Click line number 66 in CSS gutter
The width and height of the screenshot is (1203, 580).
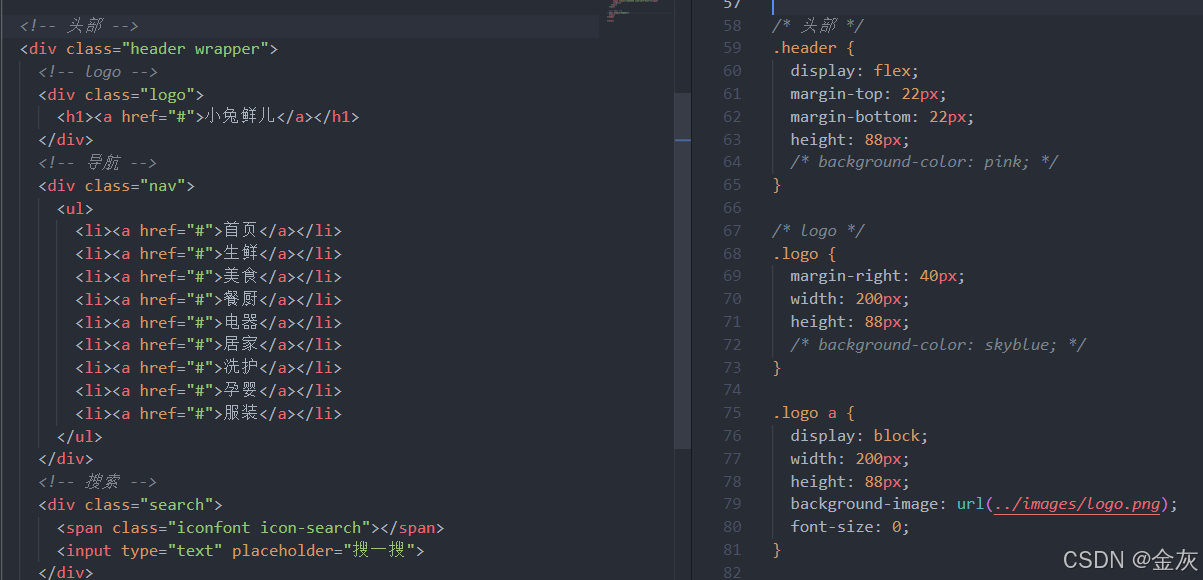732,208
